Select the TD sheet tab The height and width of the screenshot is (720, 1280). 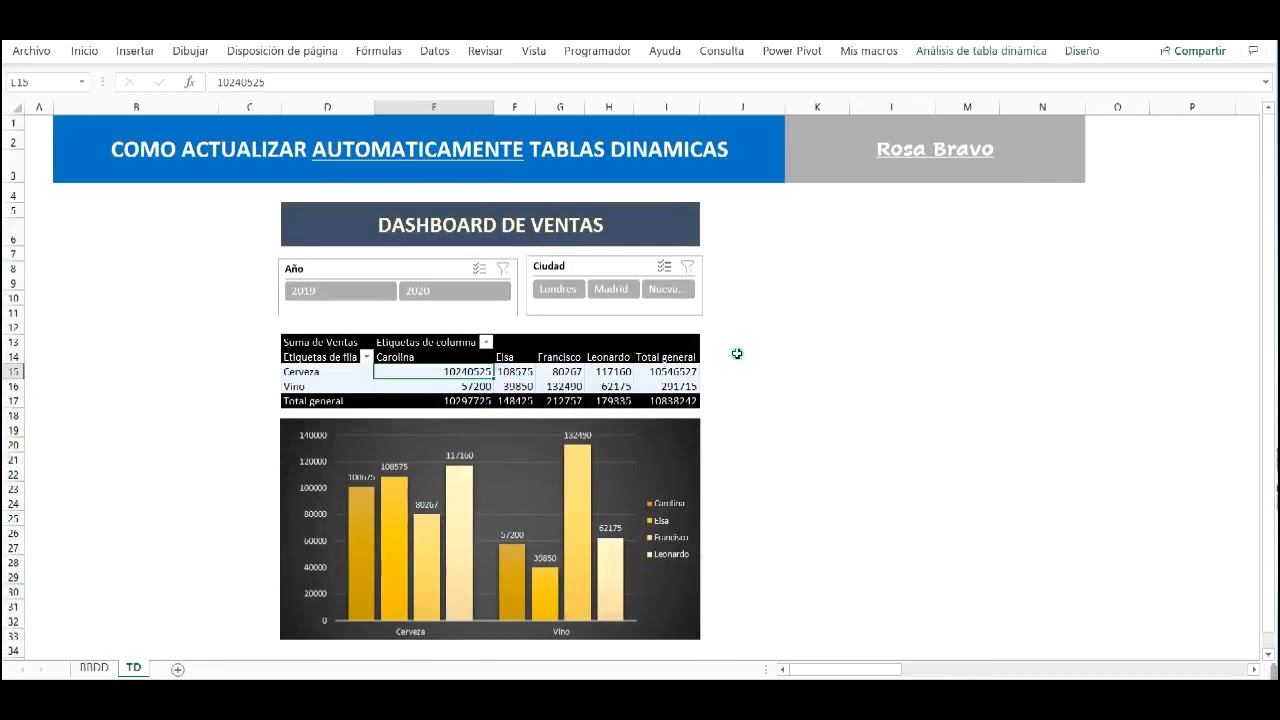tap(133, 668)
